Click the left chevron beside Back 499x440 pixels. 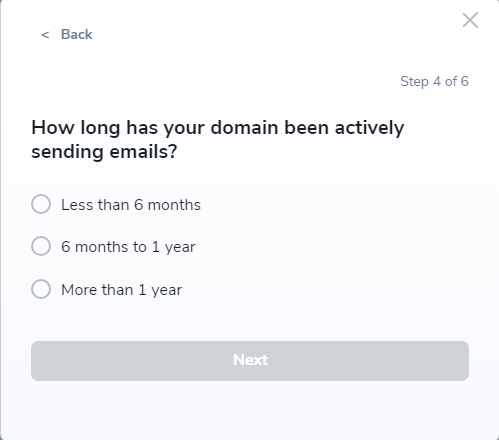[x=45, y=35]
